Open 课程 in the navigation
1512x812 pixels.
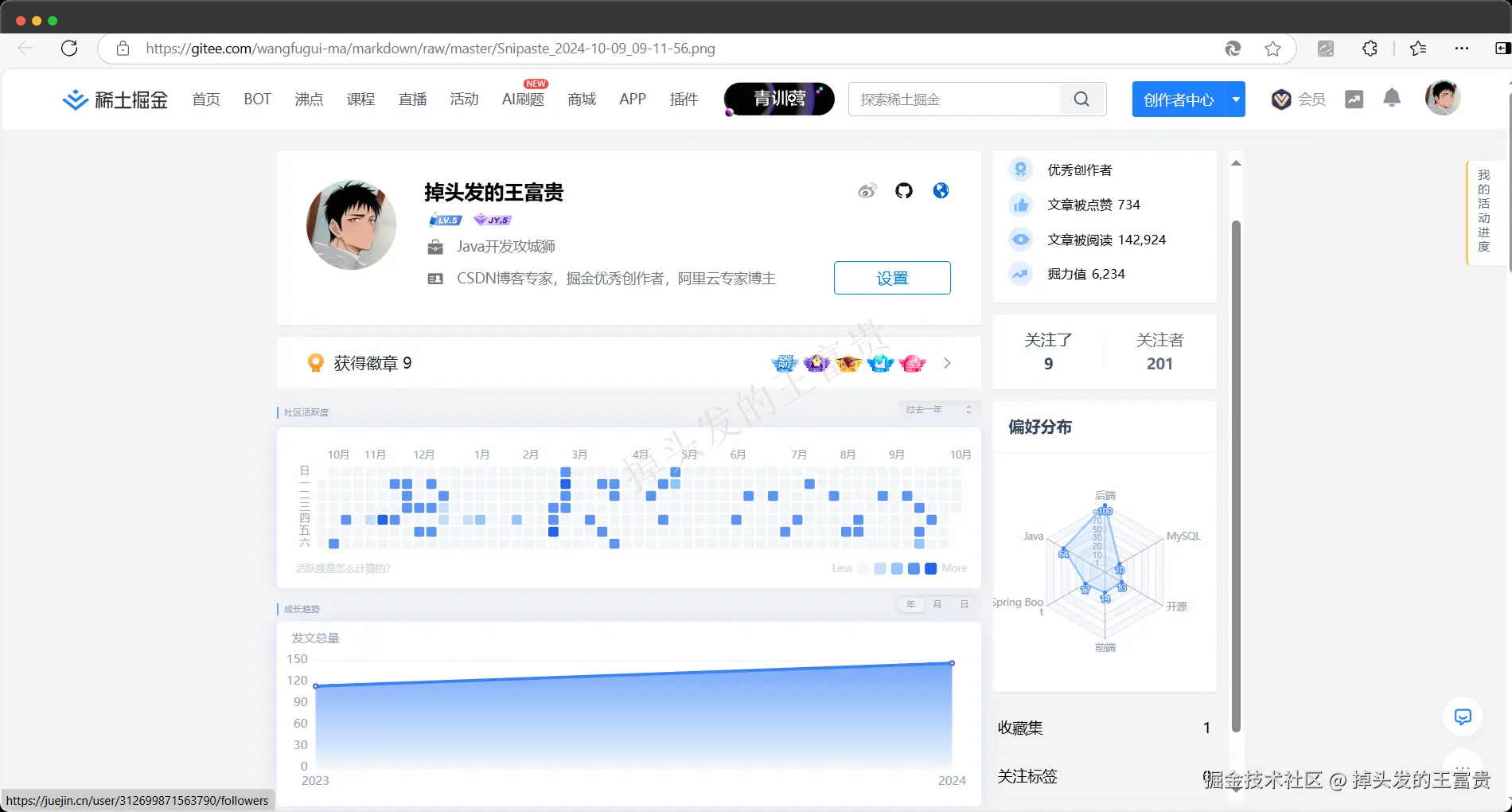pyautogui.click(x=360, y=100)
